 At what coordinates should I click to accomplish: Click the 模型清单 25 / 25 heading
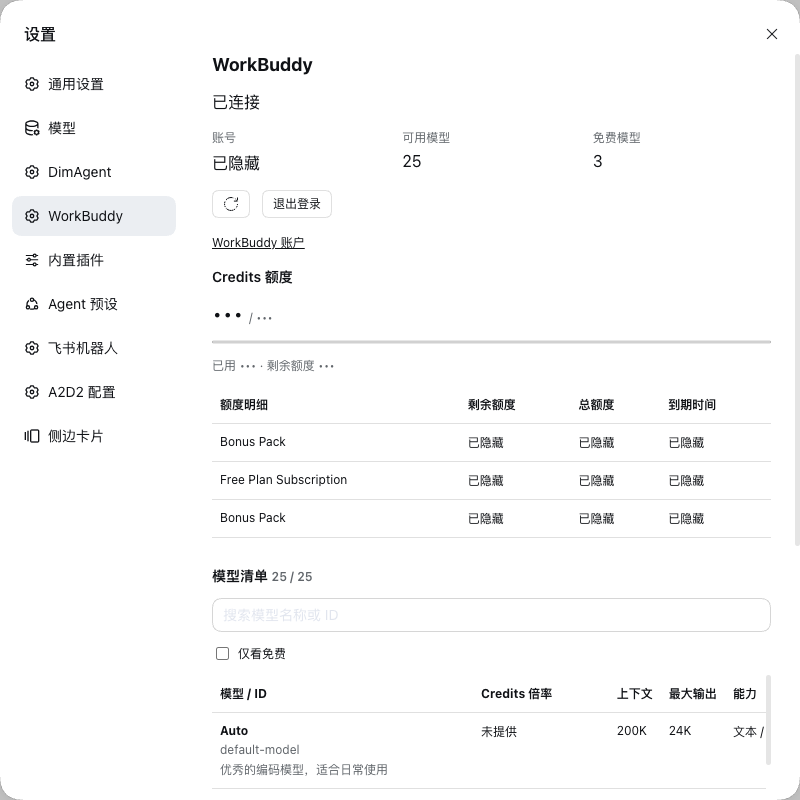[x=262, y=577]
